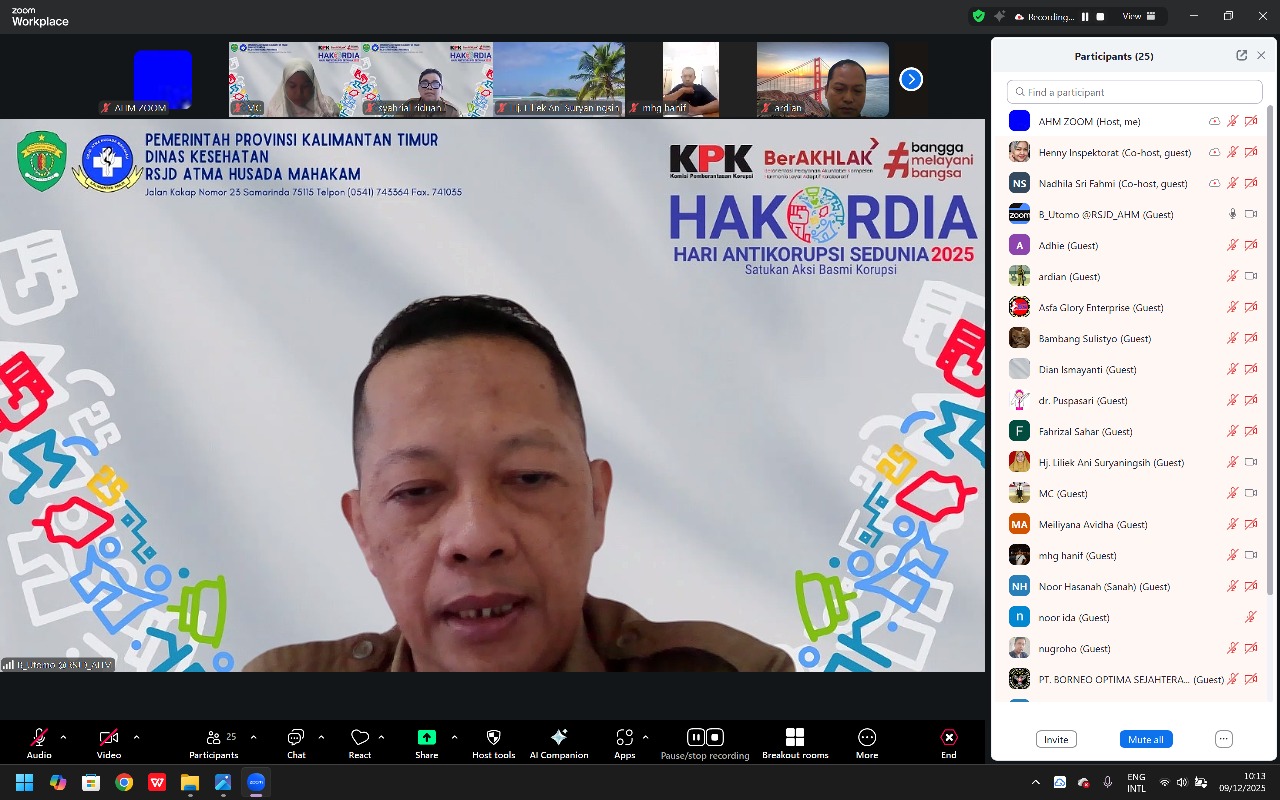Image resolution: width=1280 pixels, height=800 pixels.
Task: Click the Invite button
Action: point(1056,739)
